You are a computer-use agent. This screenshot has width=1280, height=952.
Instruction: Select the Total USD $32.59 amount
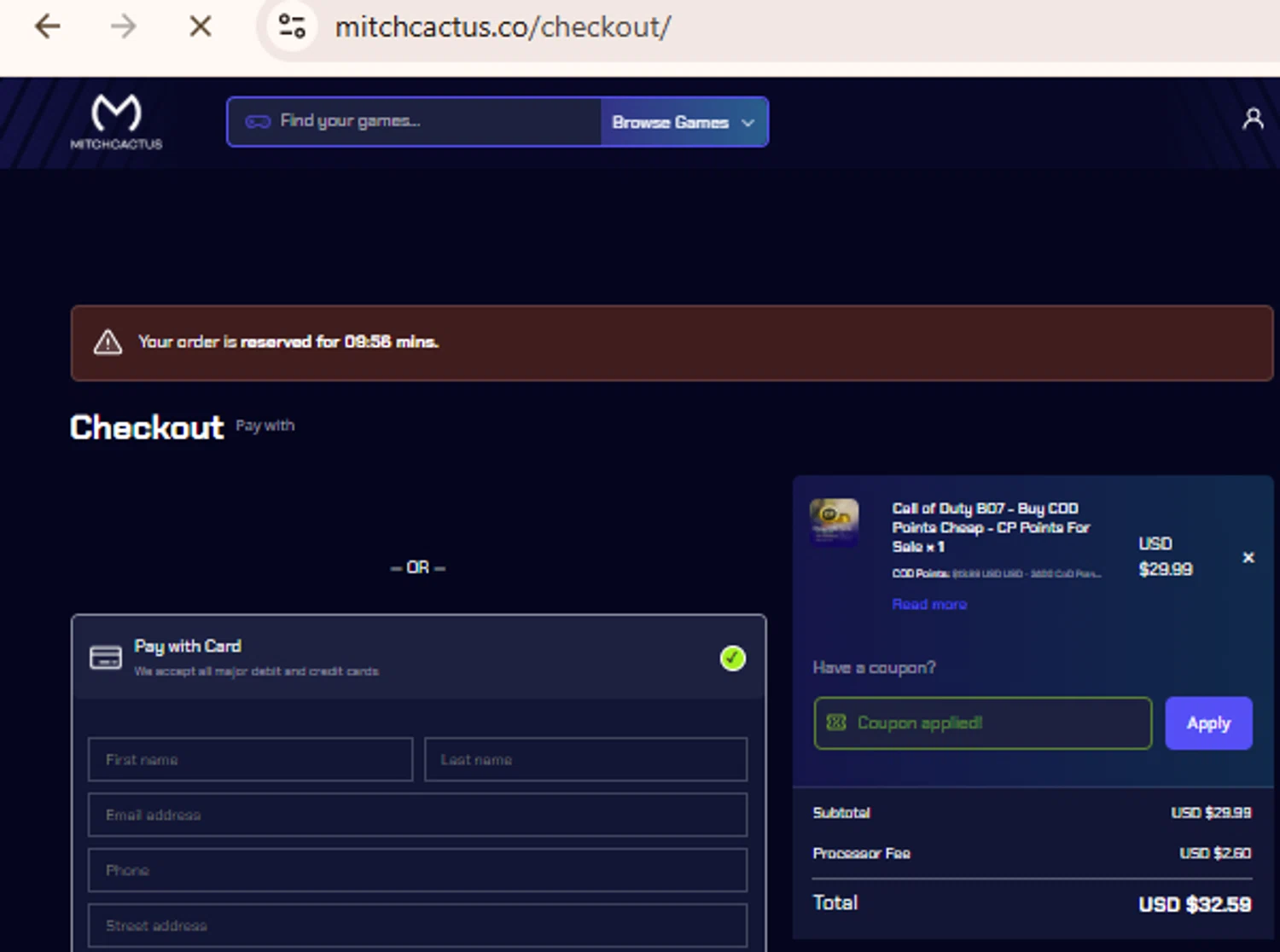coord(1195,904)
